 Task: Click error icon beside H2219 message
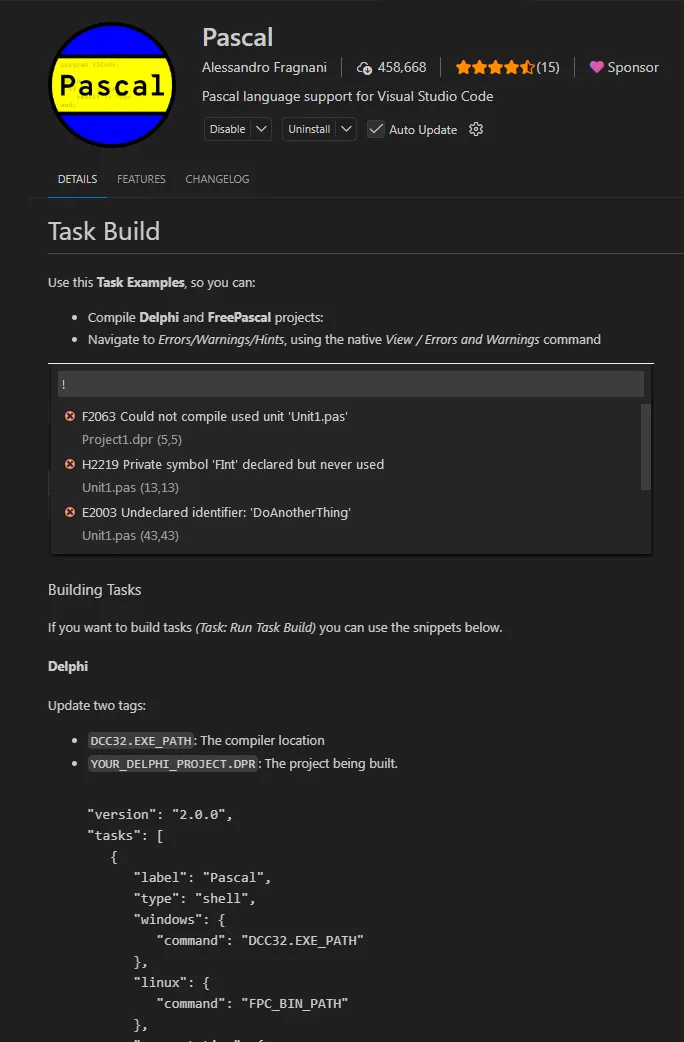click(70, 464)
